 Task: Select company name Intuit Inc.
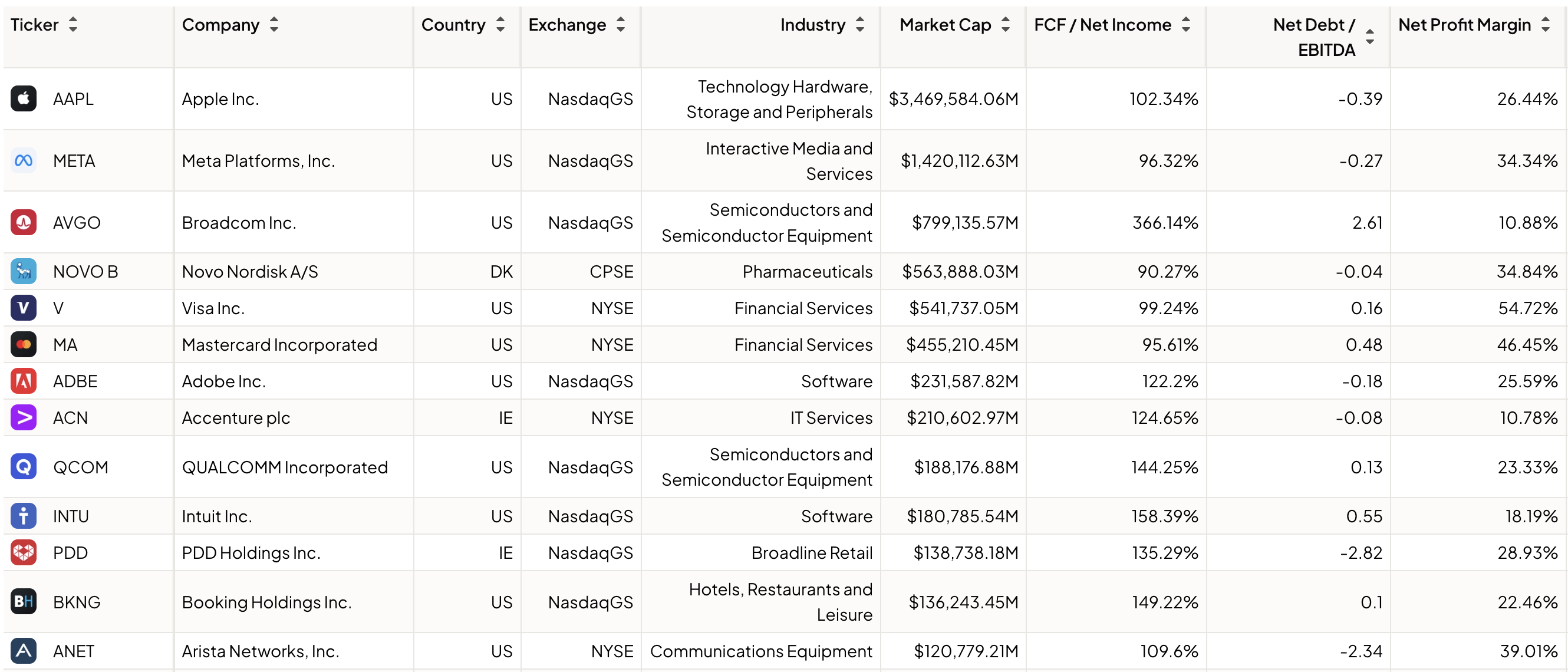click(x=217, y=516)
